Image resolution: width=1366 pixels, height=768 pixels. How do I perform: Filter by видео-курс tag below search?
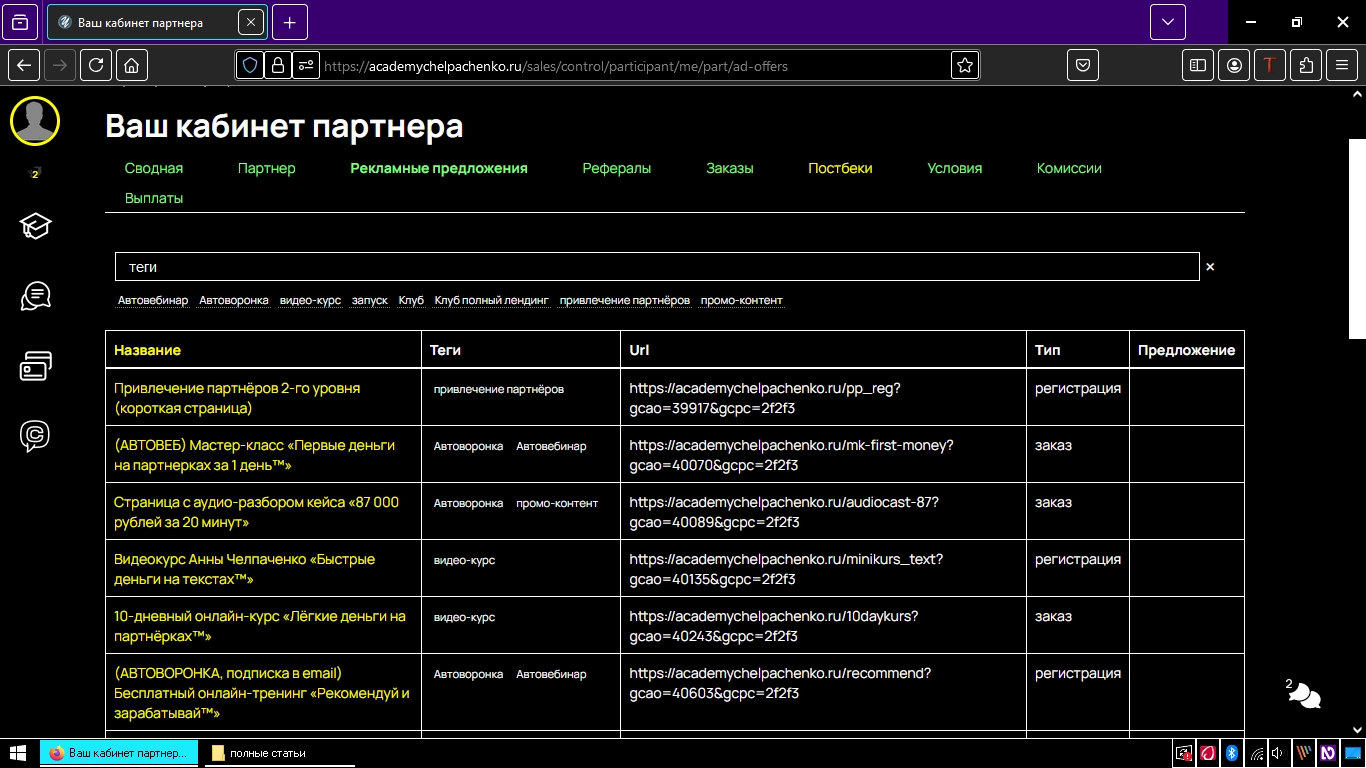coord(310,300)
